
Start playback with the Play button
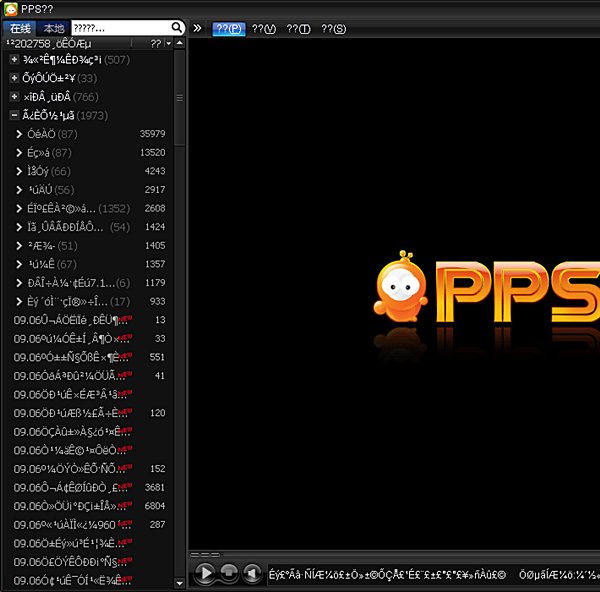[x=206, y=573]
